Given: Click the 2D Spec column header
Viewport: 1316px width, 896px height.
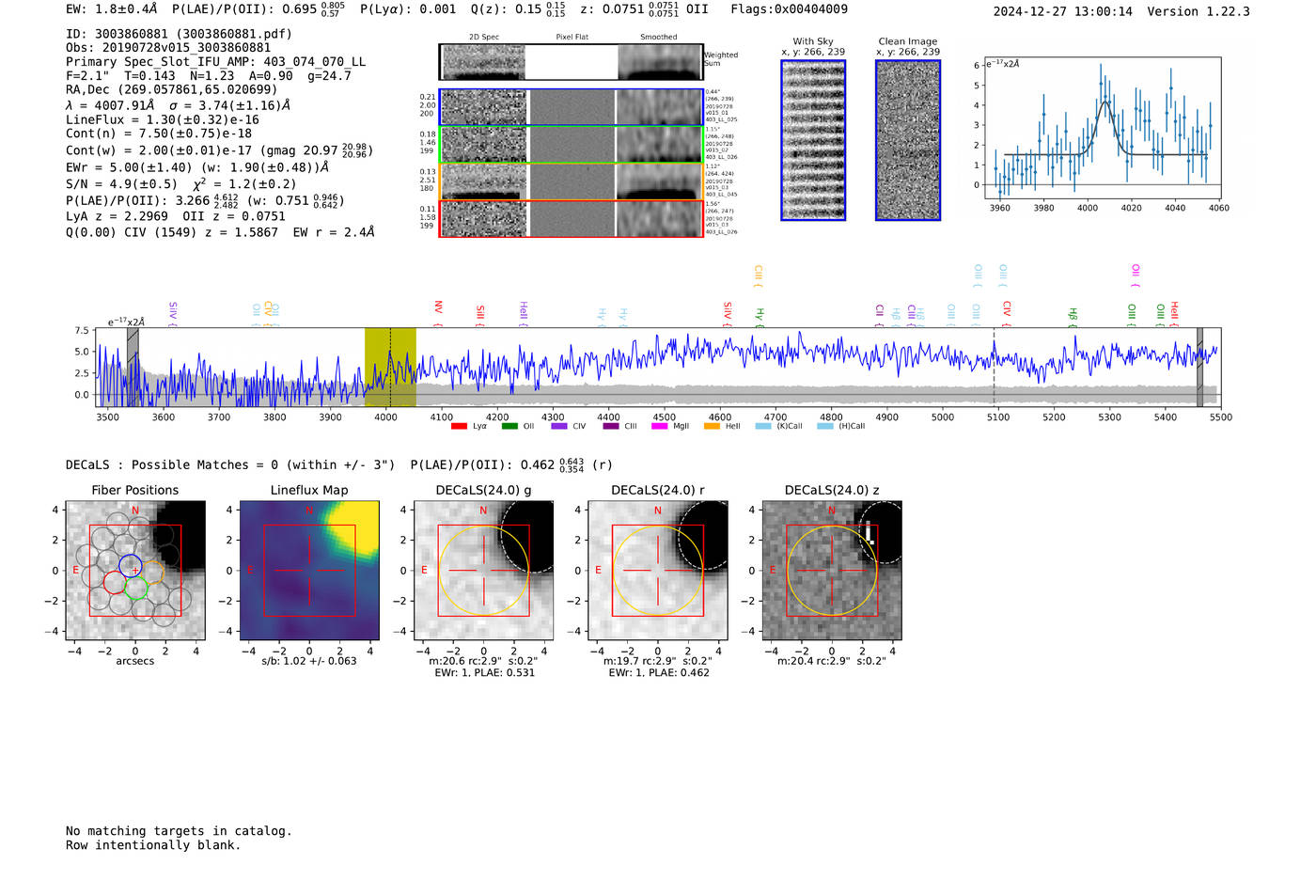Looking at the screenshot, I should (484, 38).
